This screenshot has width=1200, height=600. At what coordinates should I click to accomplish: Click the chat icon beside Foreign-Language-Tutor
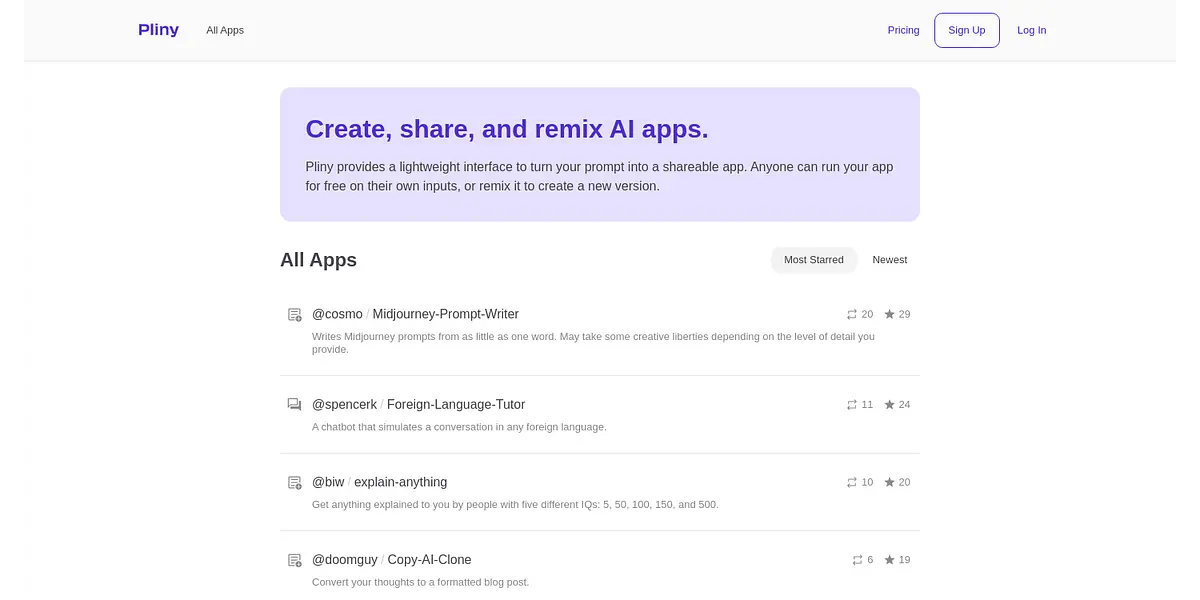tap(294, 405)
